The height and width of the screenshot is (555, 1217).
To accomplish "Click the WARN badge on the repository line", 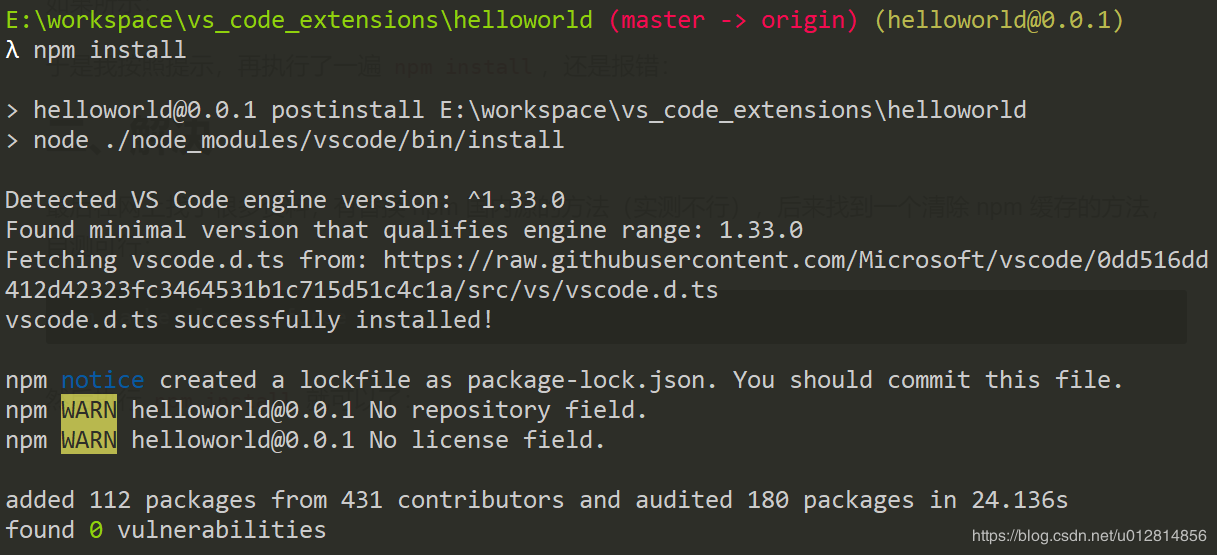I will (89, 410).
